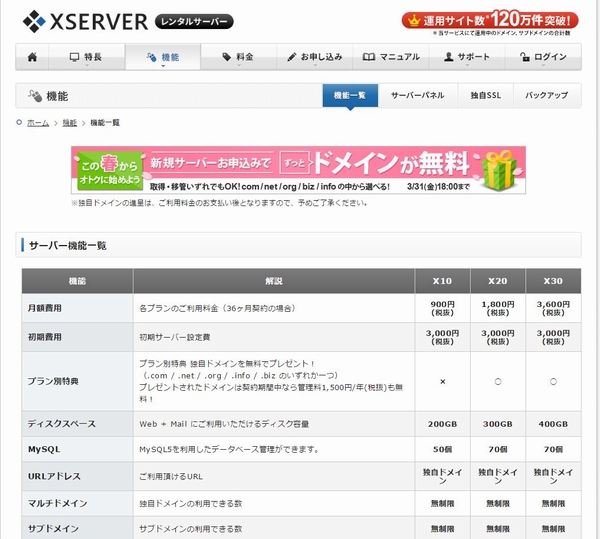This screenshot has width=600, height=539.
Task: Click the 50個 MySQL cell
Action: click(x=442, y=449)
